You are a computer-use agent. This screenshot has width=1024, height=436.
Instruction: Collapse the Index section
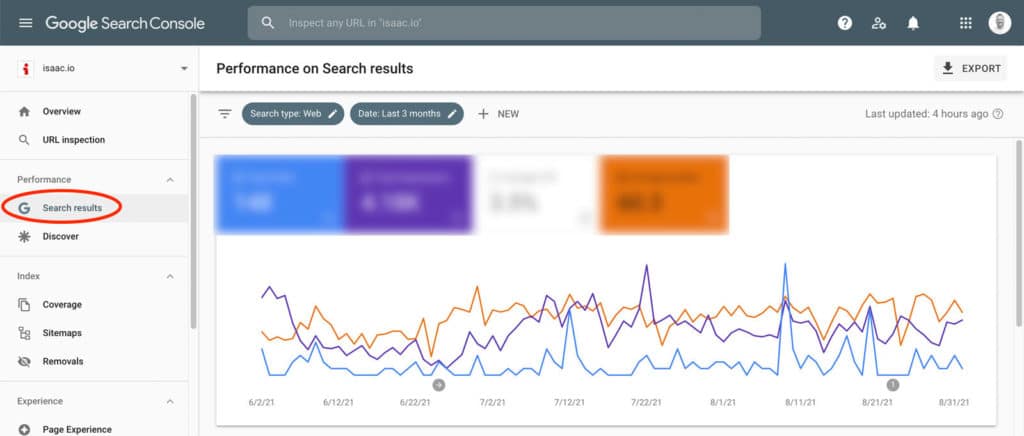point(170,276)
